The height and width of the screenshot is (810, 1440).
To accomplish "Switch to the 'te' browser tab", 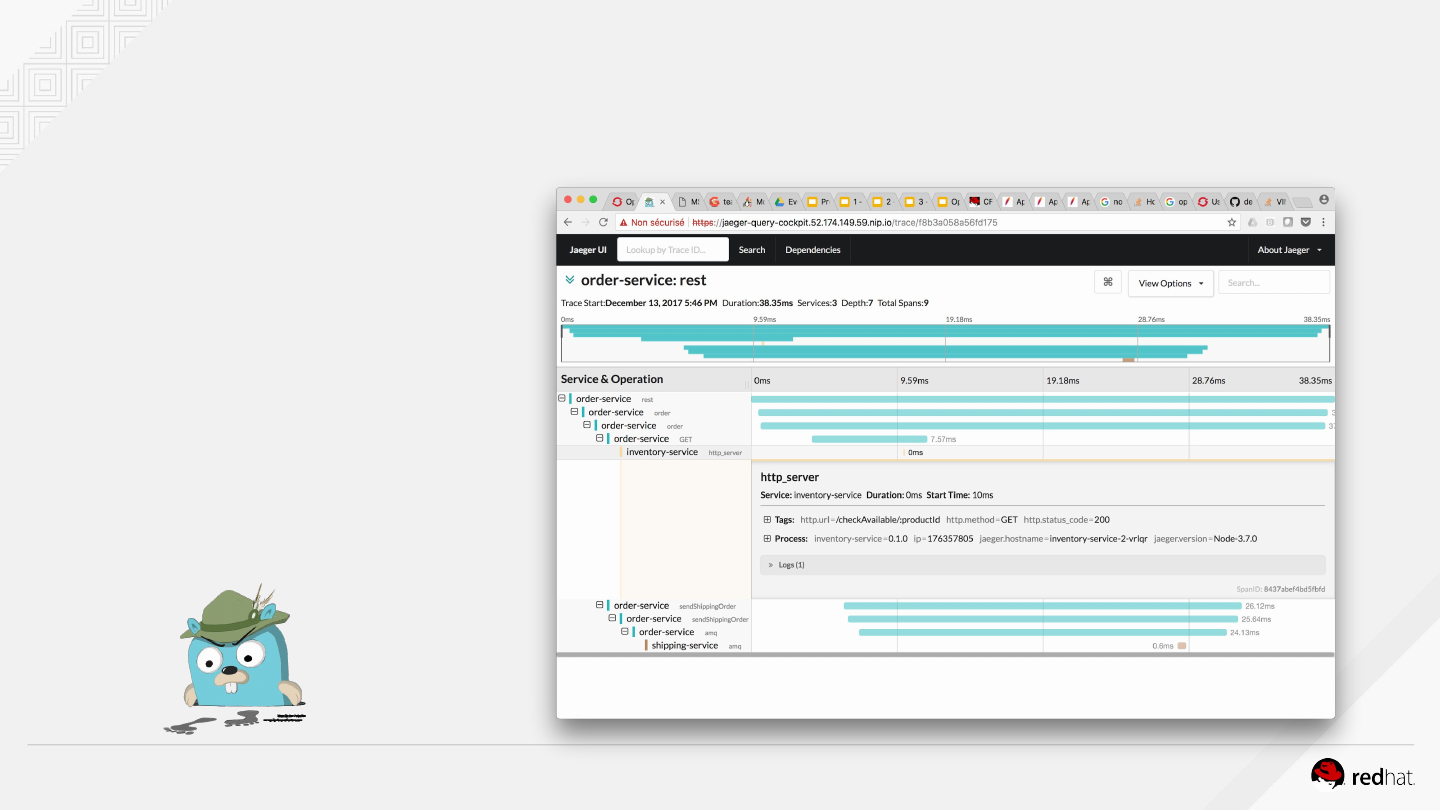I will coord(720,201).
